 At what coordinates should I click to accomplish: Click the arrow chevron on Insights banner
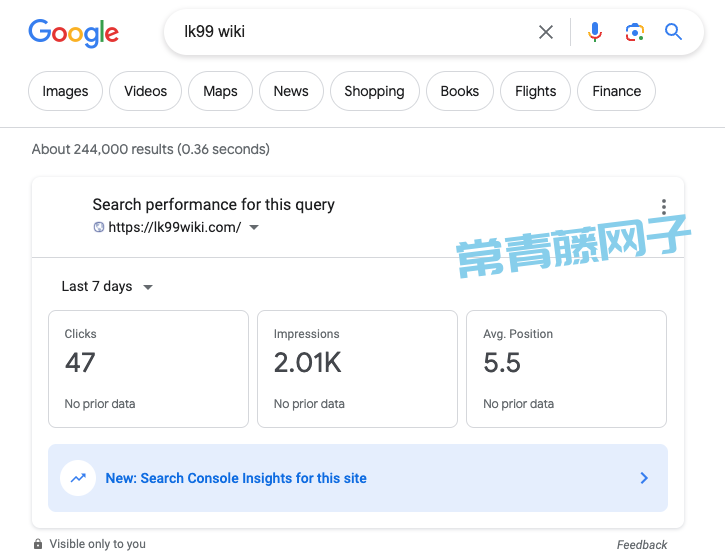[x=644, y=478]
